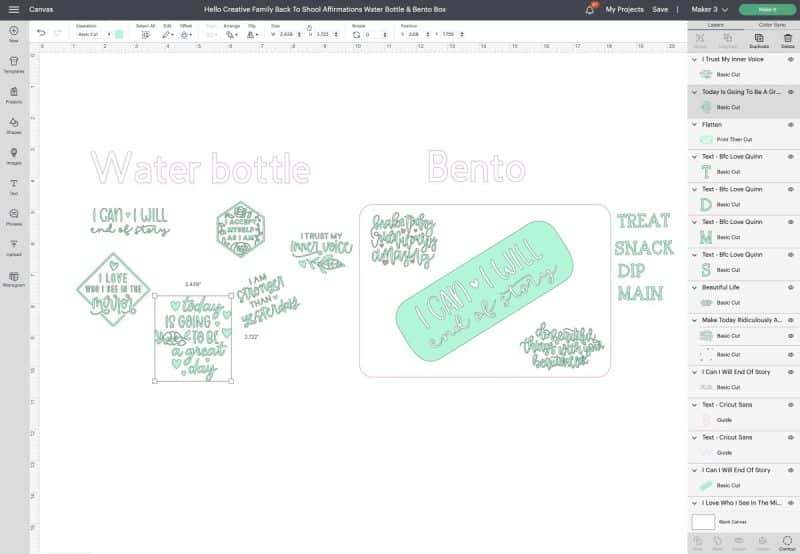The width and height of the screenshot is (800, 554).
Task: Open the Images library
Action: tap(14, 156)
